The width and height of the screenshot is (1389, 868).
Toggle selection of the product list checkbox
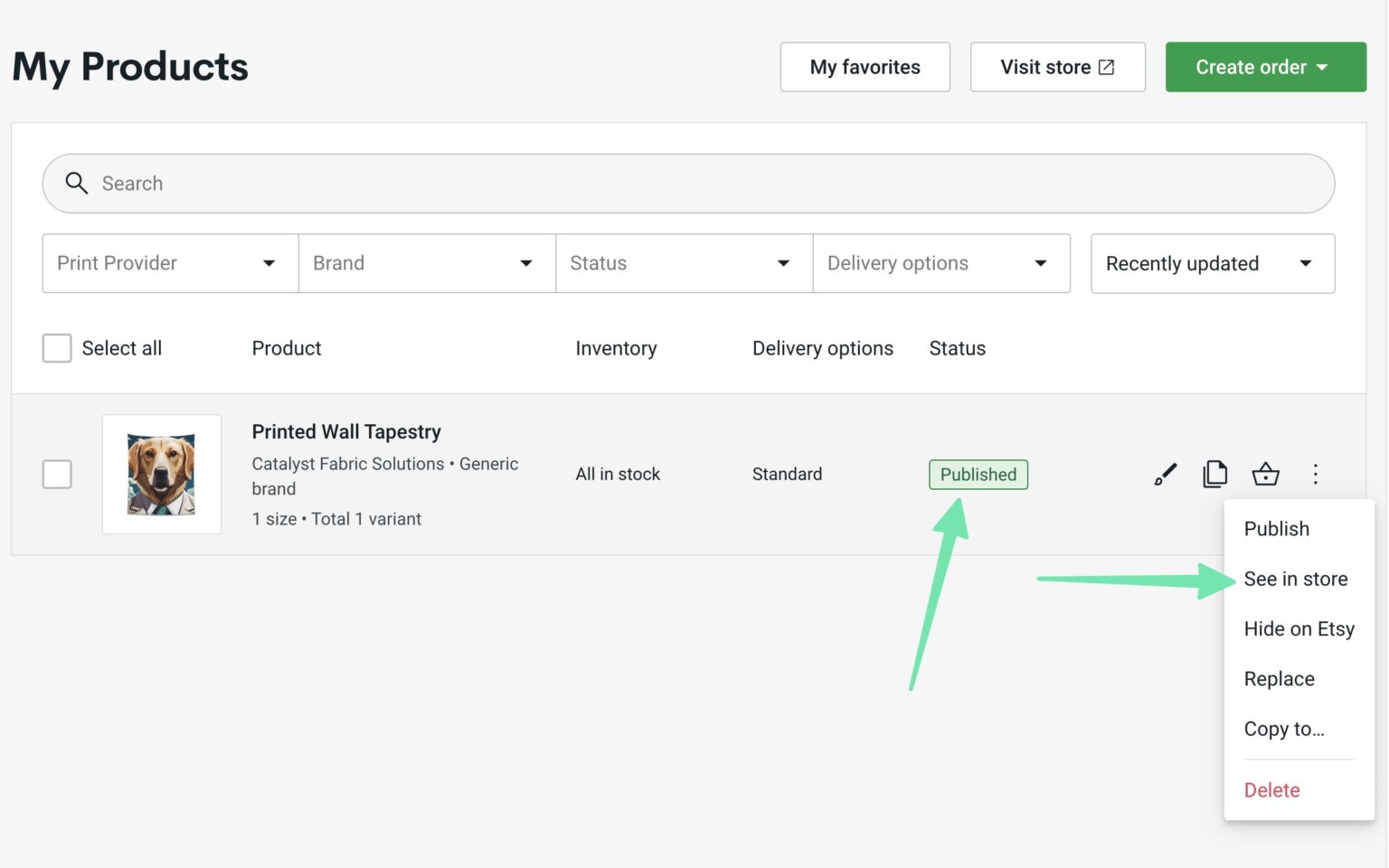point(57,473)
